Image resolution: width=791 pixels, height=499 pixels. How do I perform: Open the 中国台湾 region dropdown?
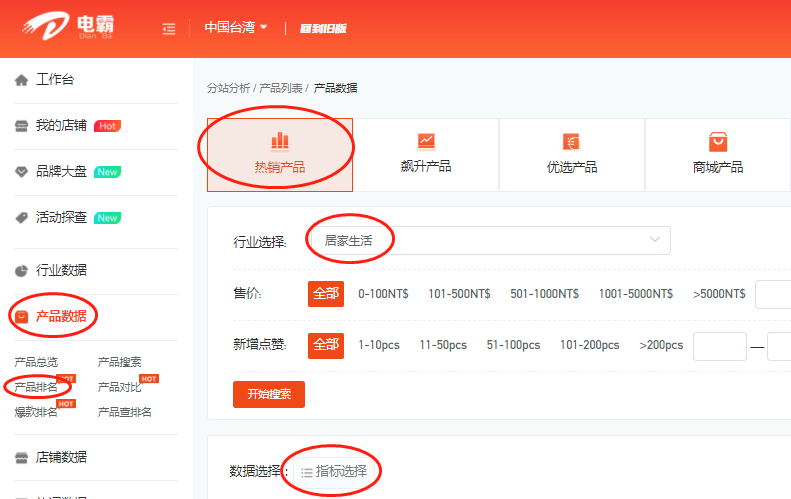pyautogui.click(x=236, y=27)
